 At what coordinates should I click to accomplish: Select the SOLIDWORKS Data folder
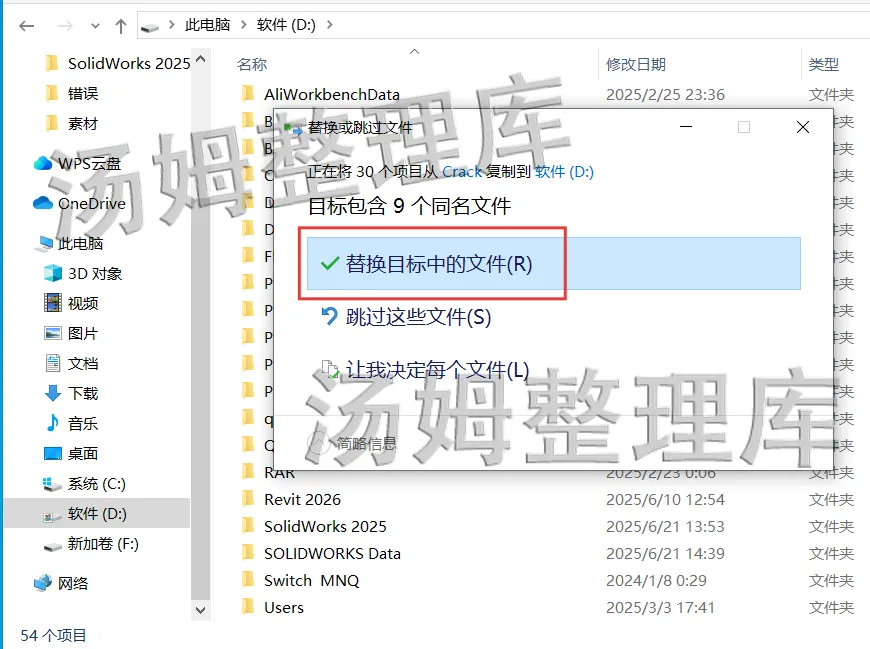coord(332,554)
